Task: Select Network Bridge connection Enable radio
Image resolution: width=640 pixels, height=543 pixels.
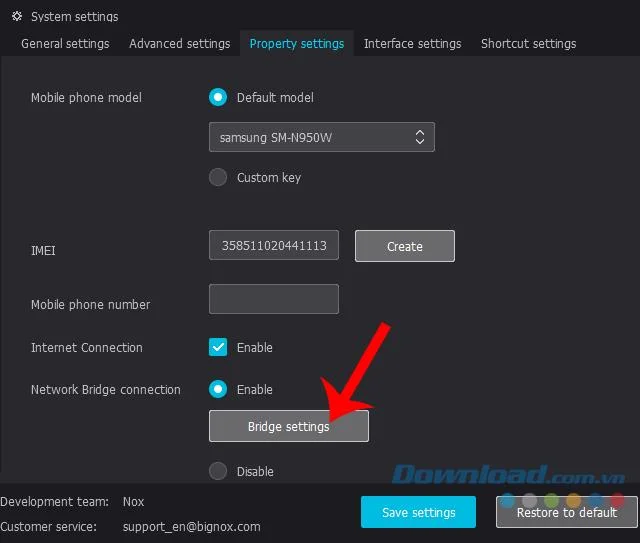Action: pos(218,389)
